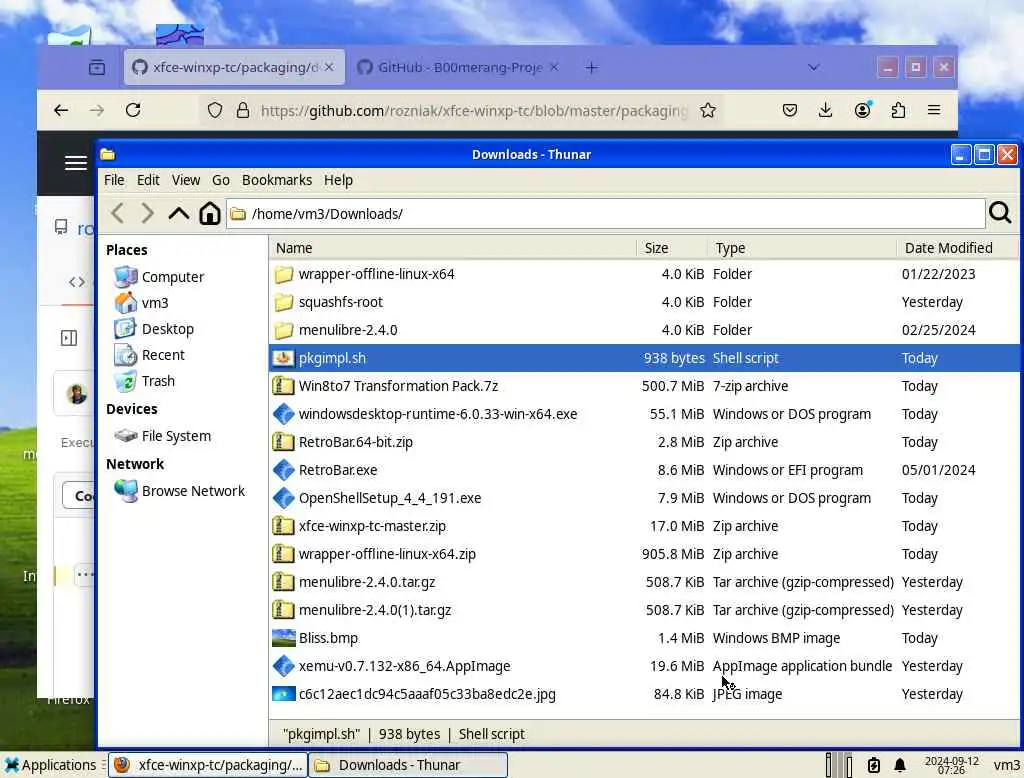Reload page in Firefox

click(133, 110)
